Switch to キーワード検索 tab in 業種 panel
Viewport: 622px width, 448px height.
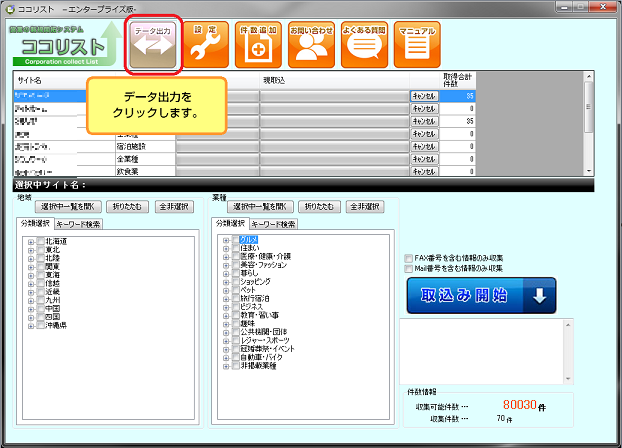pyautogui.click(x=273, y=224)
